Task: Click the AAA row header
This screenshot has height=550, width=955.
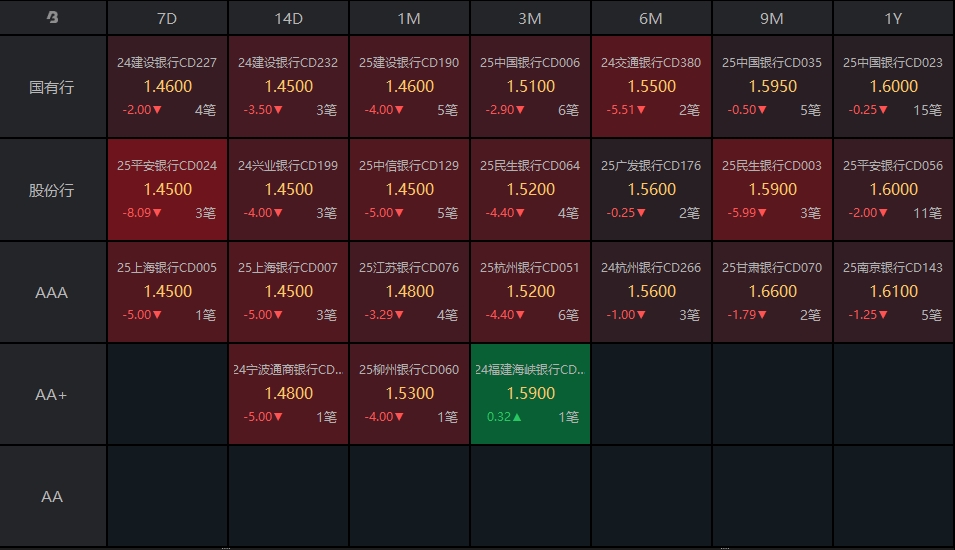Action: [52, 292]
